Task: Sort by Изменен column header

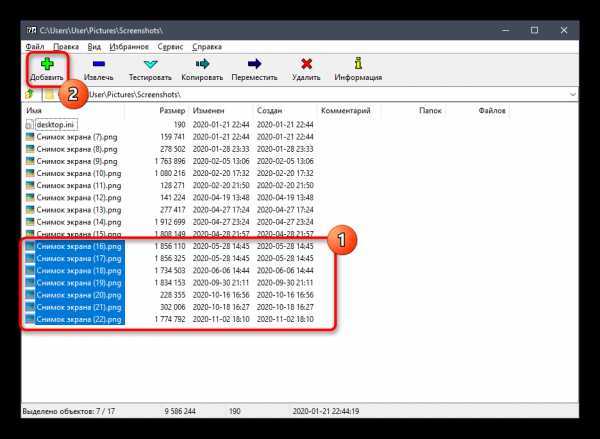Action: [x=209, y=111]
